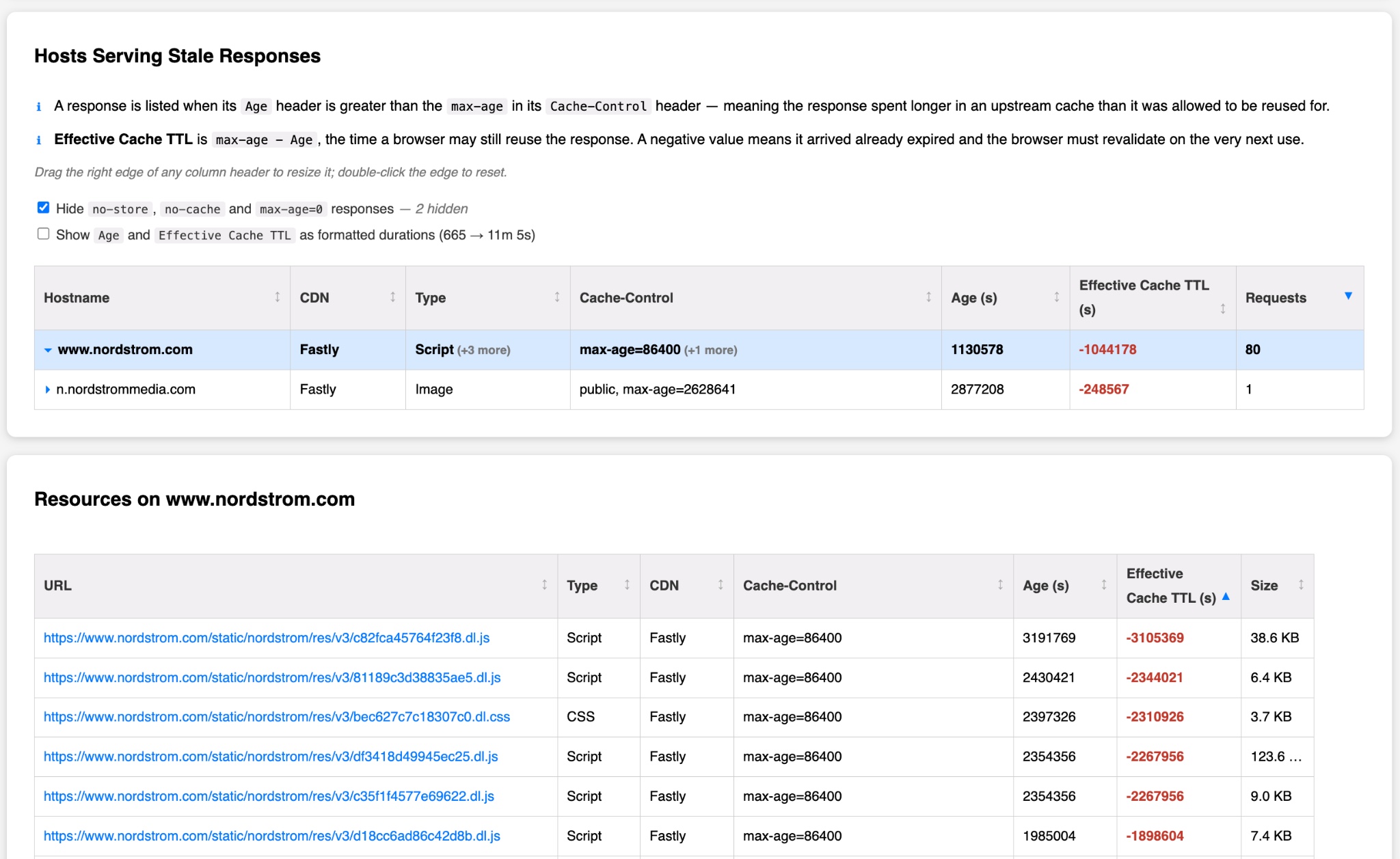The image size is (1400, 859).
Task: Click the Age value 2877208
Action: tap(978, 390)
